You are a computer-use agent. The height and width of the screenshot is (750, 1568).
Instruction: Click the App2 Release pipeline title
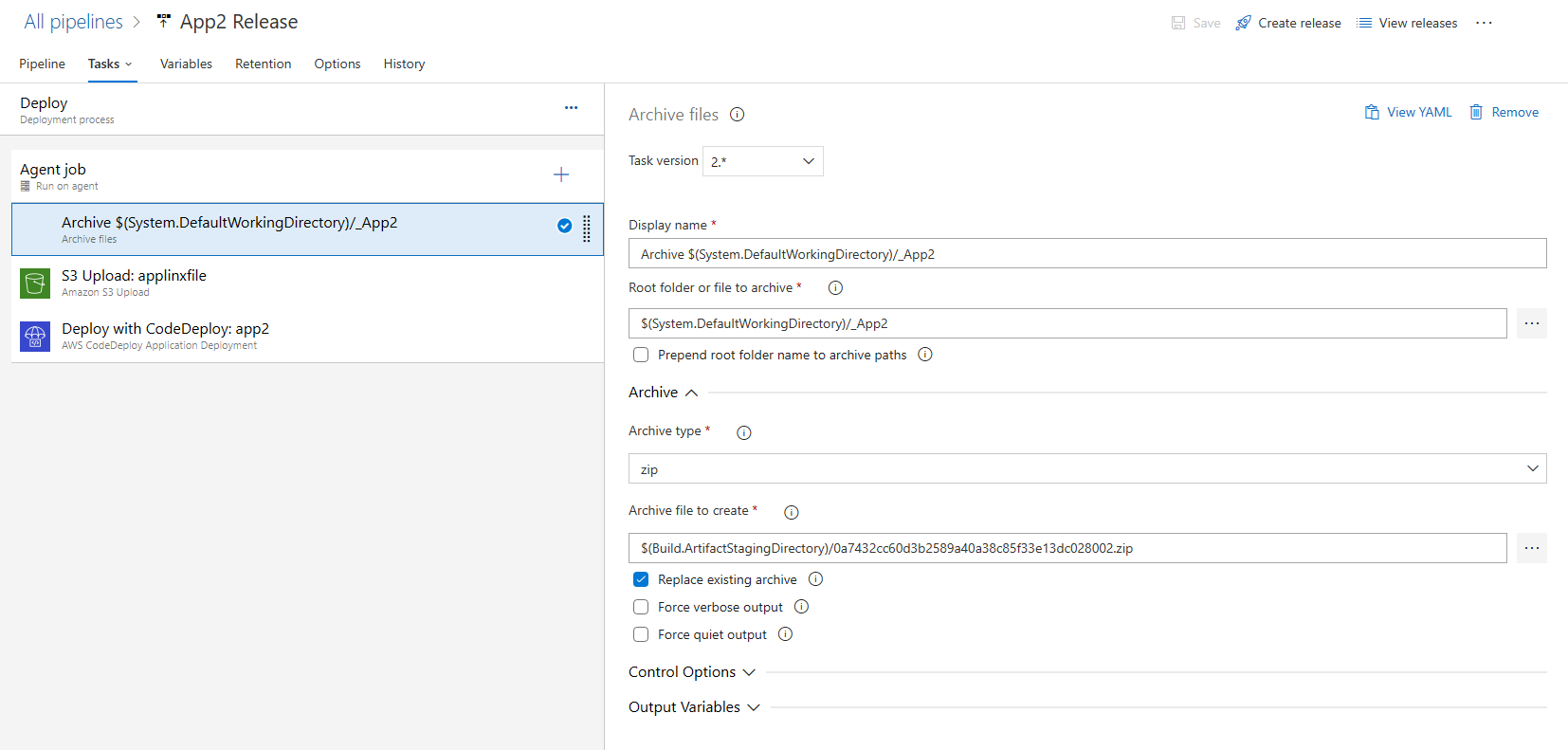[x=239, y=22]
